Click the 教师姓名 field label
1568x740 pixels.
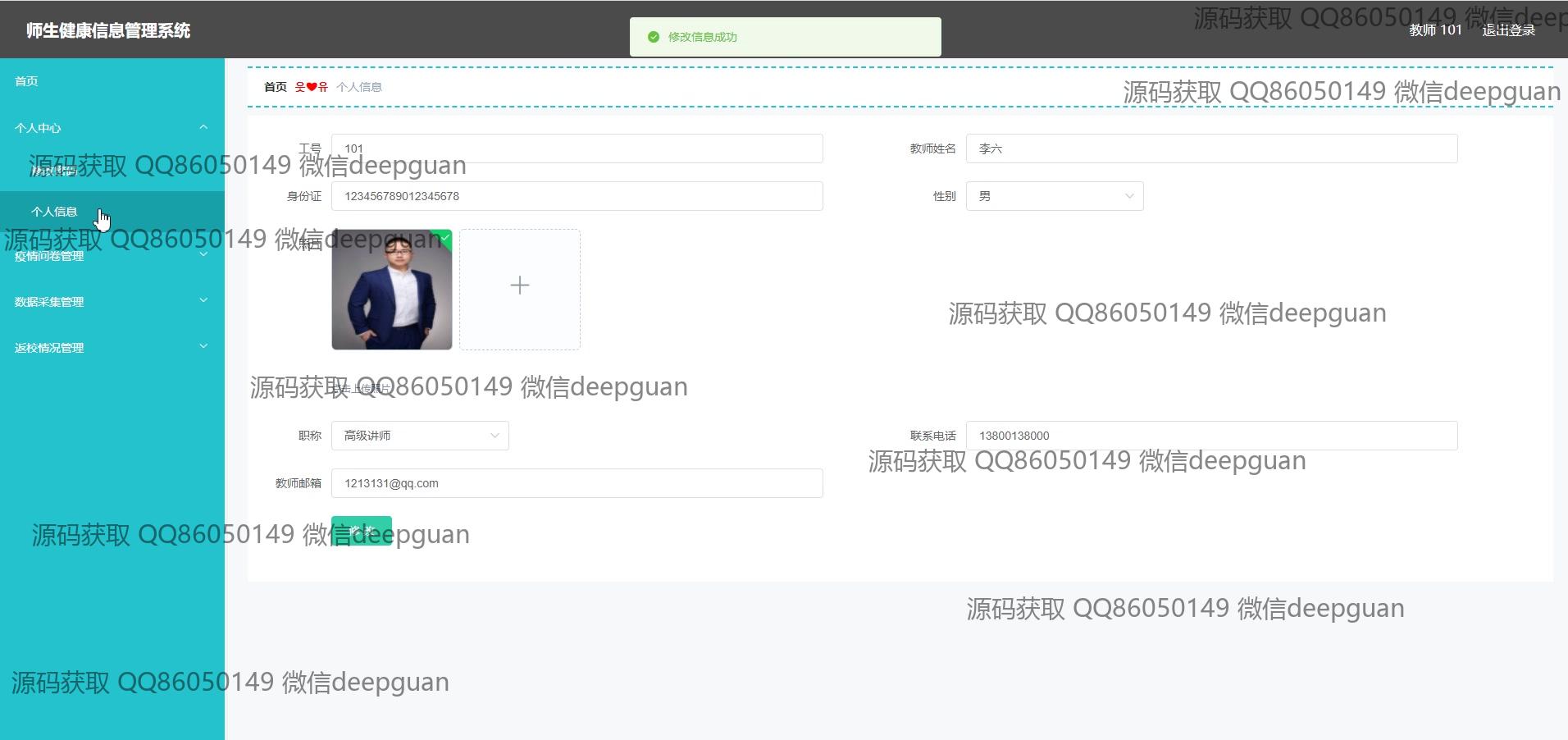coord(932,148)
